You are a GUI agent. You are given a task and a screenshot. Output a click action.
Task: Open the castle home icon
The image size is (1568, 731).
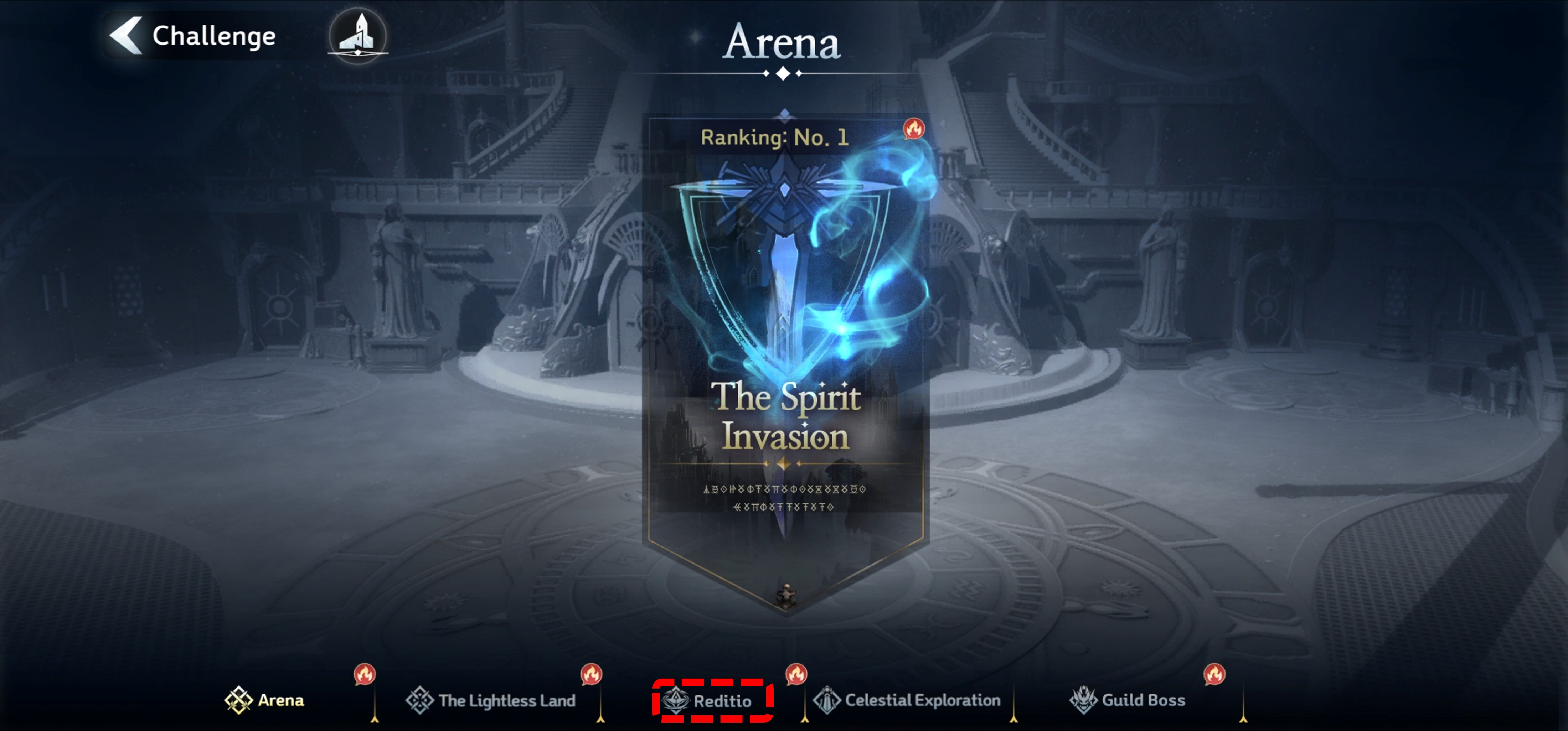tap(358, 35)
